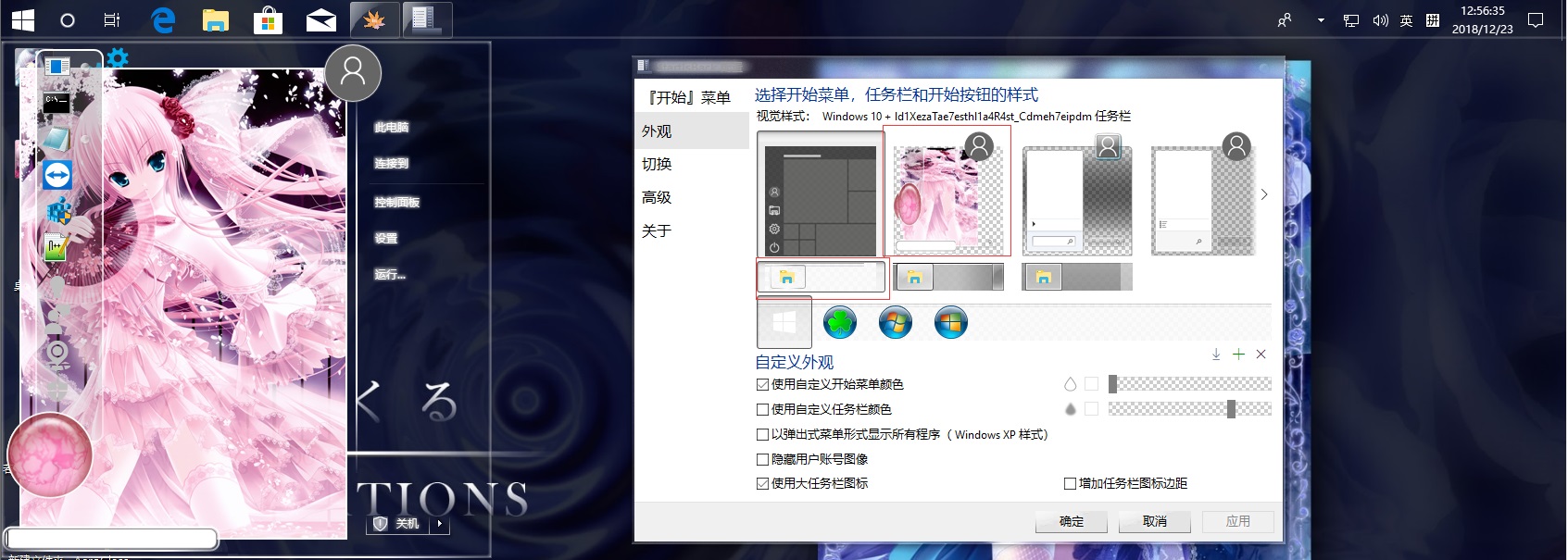Image resolution: width=1568 pixels, height=560 pixels.
Task: Select the transparent checkered start menu thumbnail
Action: (x=1203, y=194)
